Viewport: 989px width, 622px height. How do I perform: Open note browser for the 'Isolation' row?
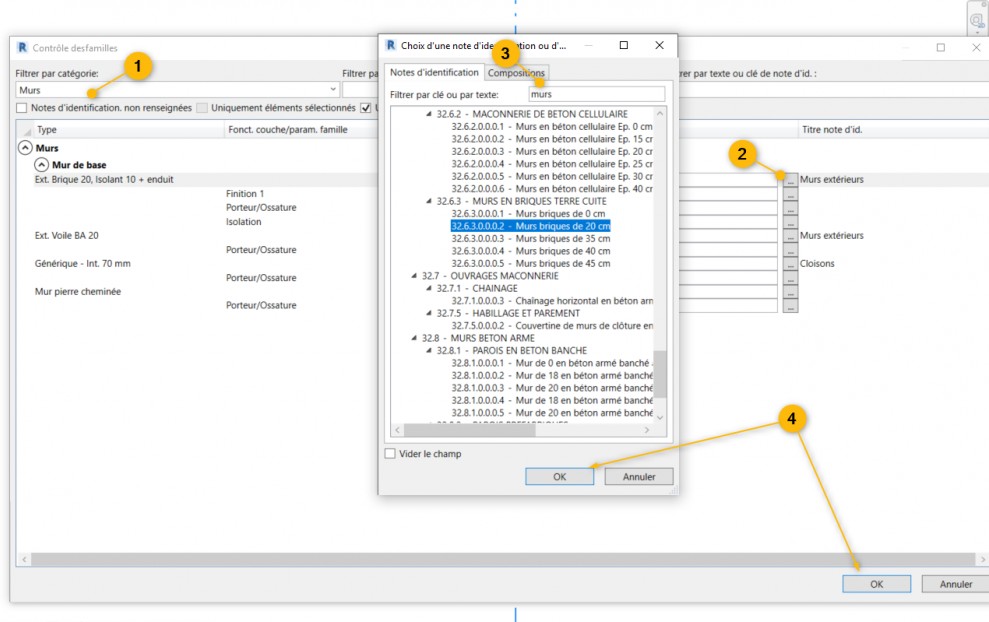point(790,221)
